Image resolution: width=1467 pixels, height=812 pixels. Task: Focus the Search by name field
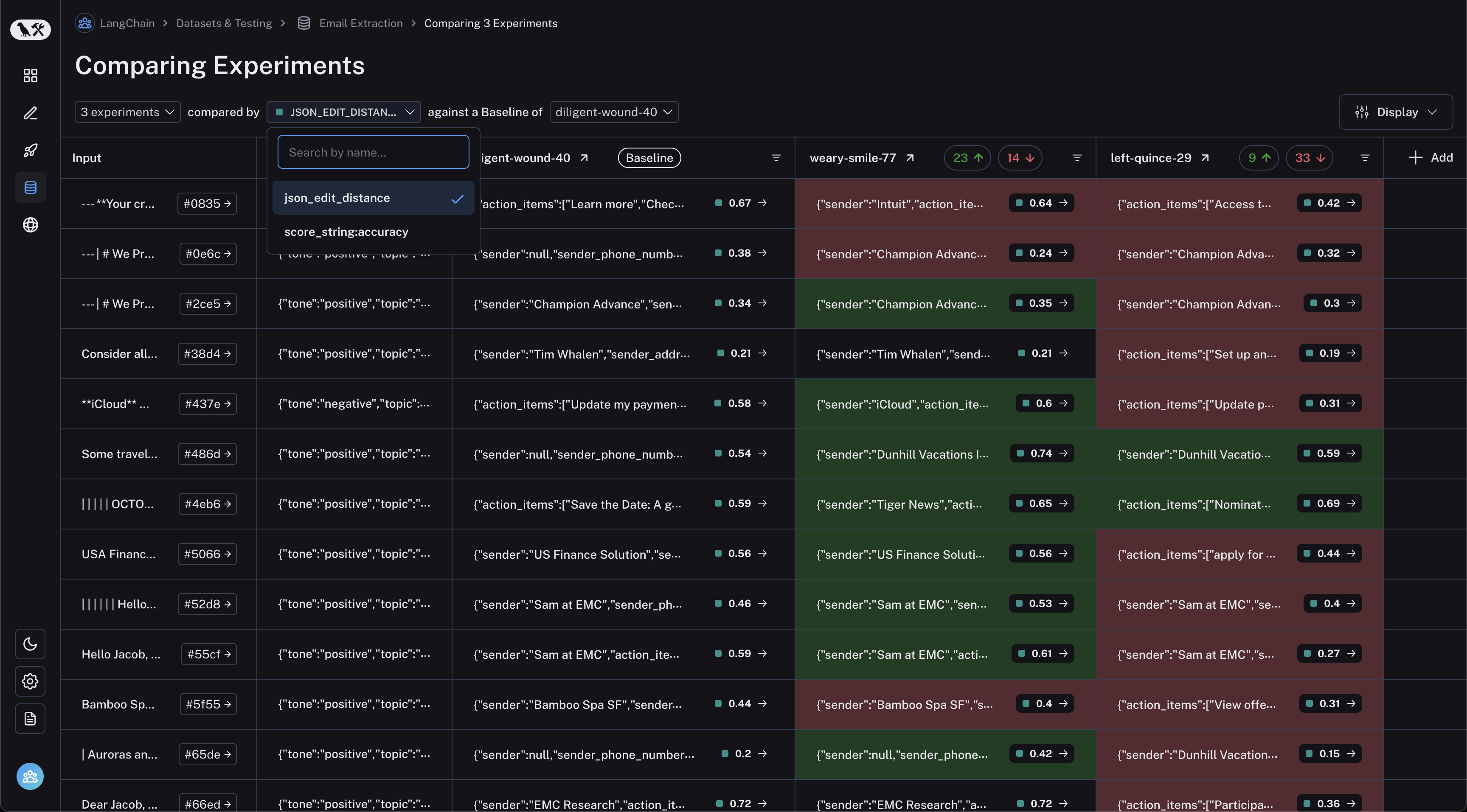coord(373,152)
